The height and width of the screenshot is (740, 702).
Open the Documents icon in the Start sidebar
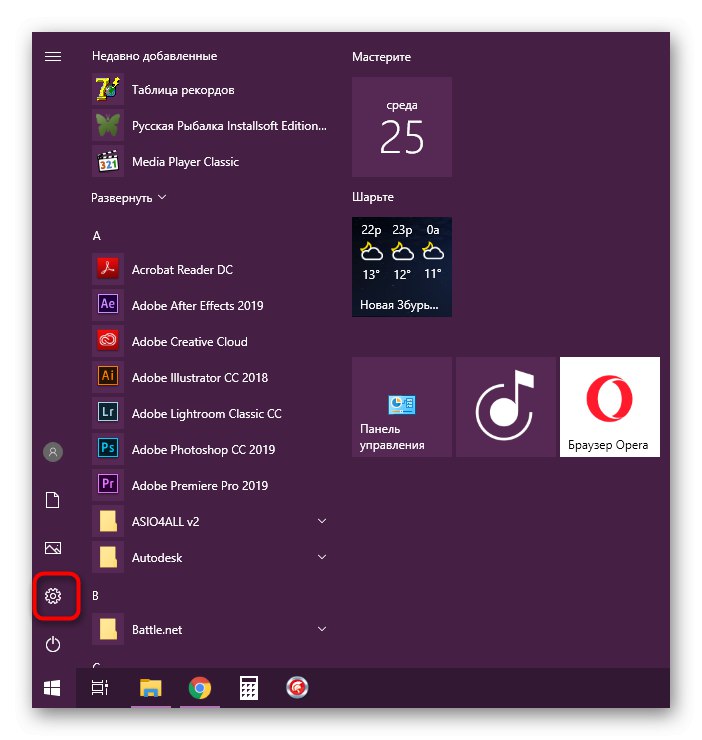(53, 500)
